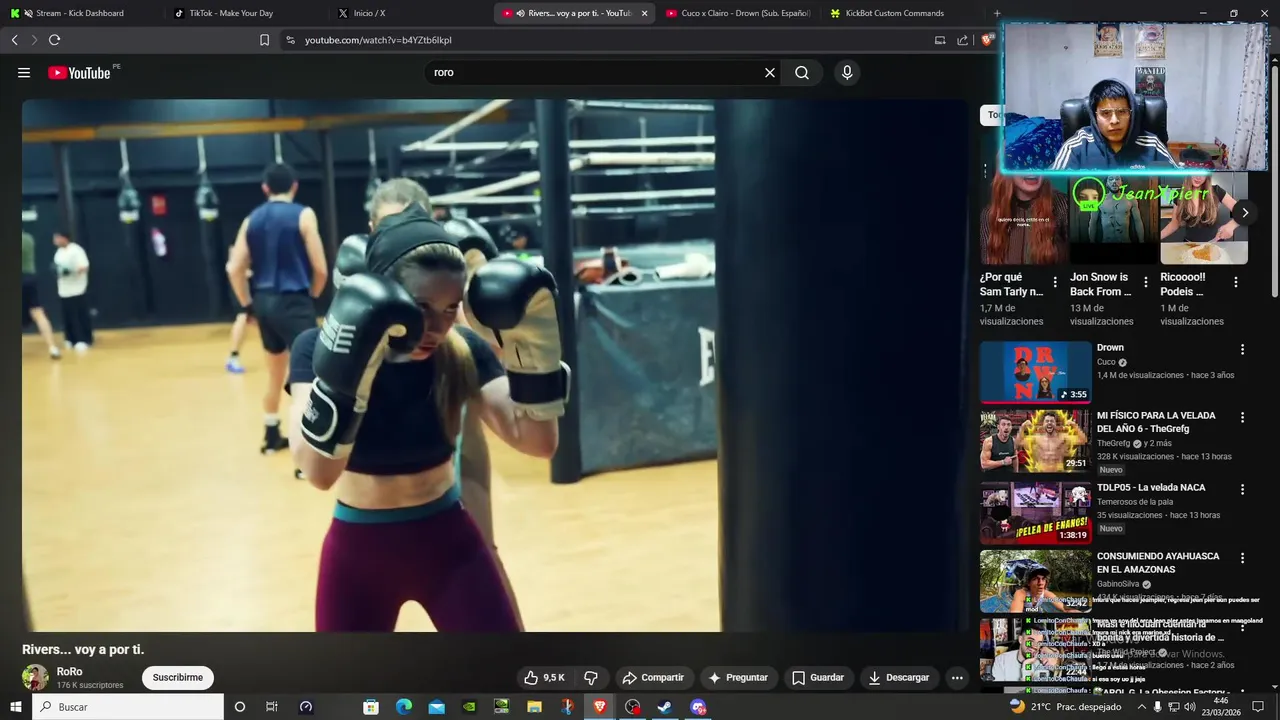Open the Jon Snow is Back short thumbnail
The height and width of the screenshot is (720, 1280).
coord(1113,220)
